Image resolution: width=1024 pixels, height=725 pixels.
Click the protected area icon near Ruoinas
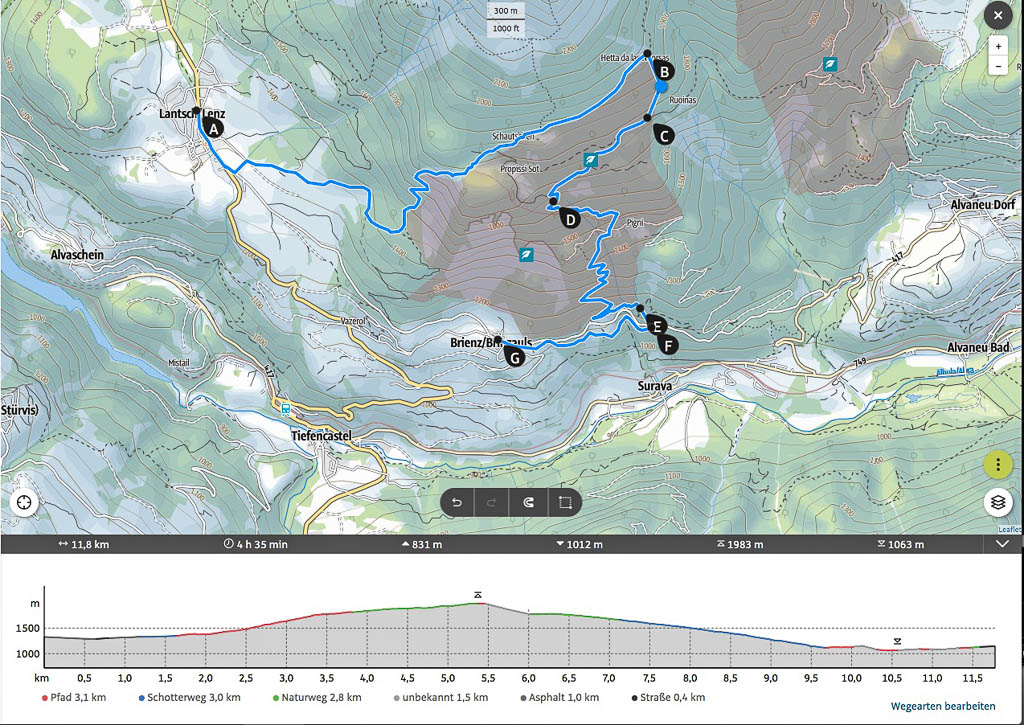[x=829, y=64]
